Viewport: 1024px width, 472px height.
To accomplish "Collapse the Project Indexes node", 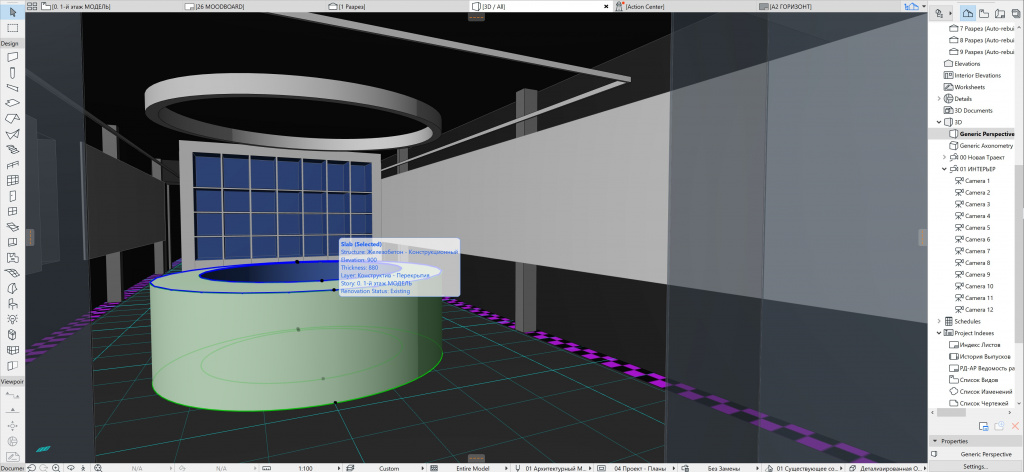I will [938, 332].
